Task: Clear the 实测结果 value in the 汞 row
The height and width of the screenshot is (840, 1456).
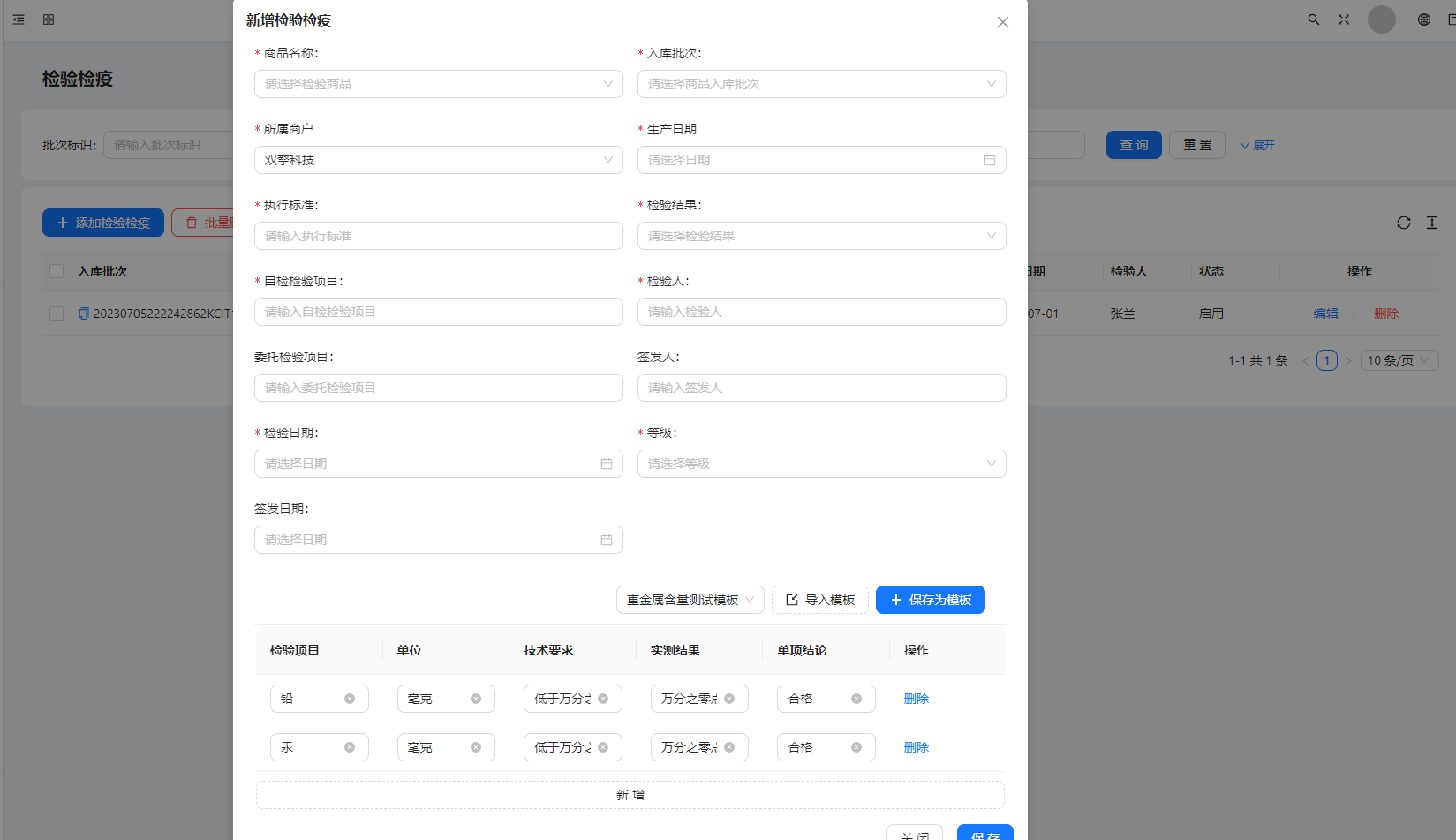Action: [729, 747]
